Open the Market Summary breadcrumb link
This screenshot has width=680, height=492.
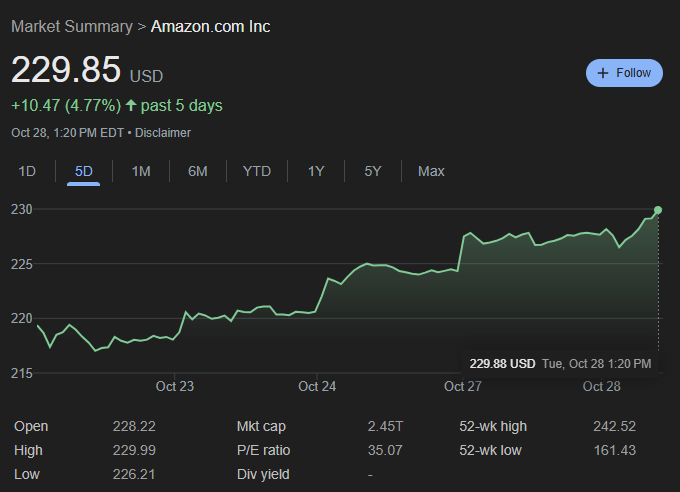click(x=72, y=26)
